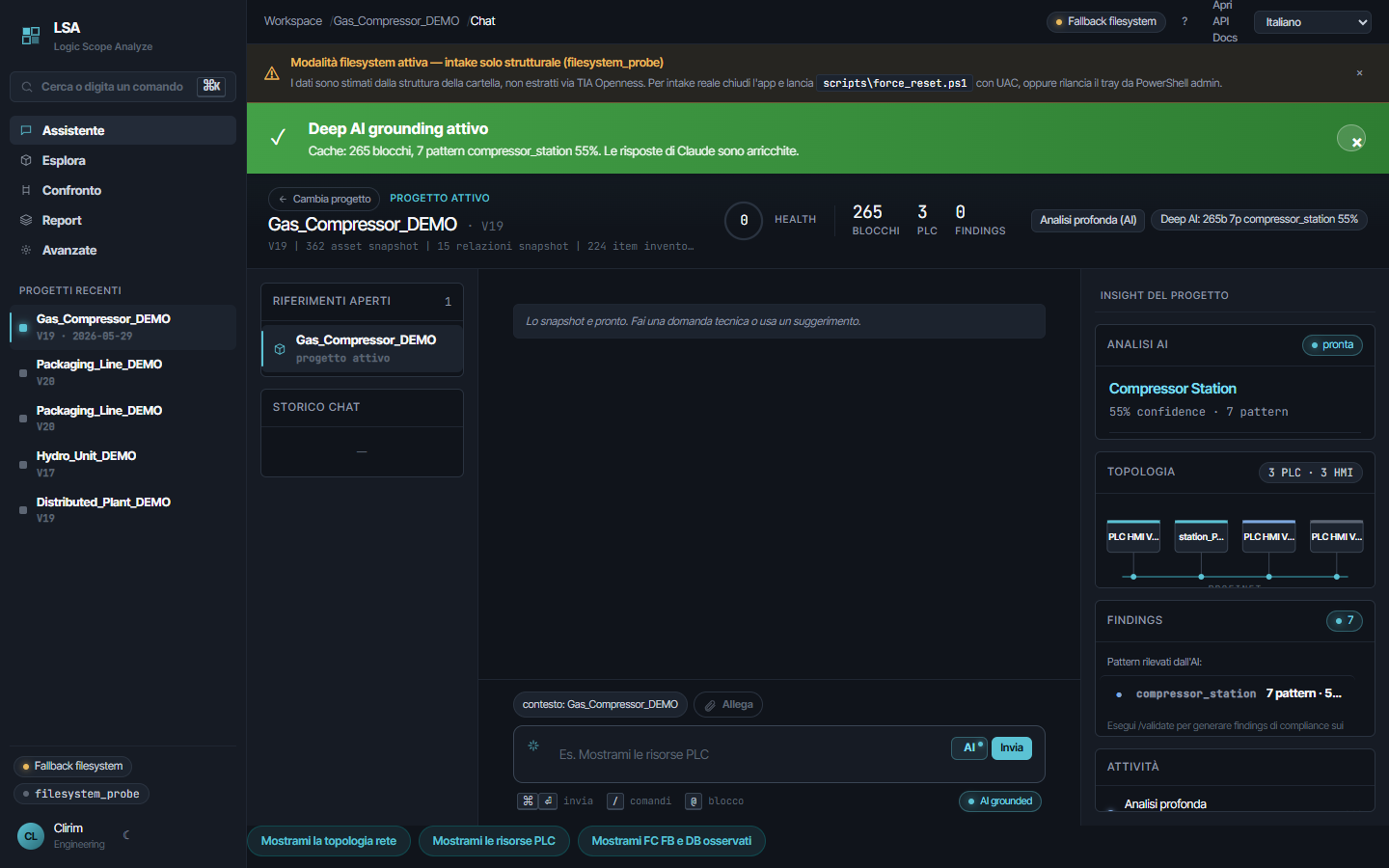Click the Invia send button

[x=1012, y=748]
